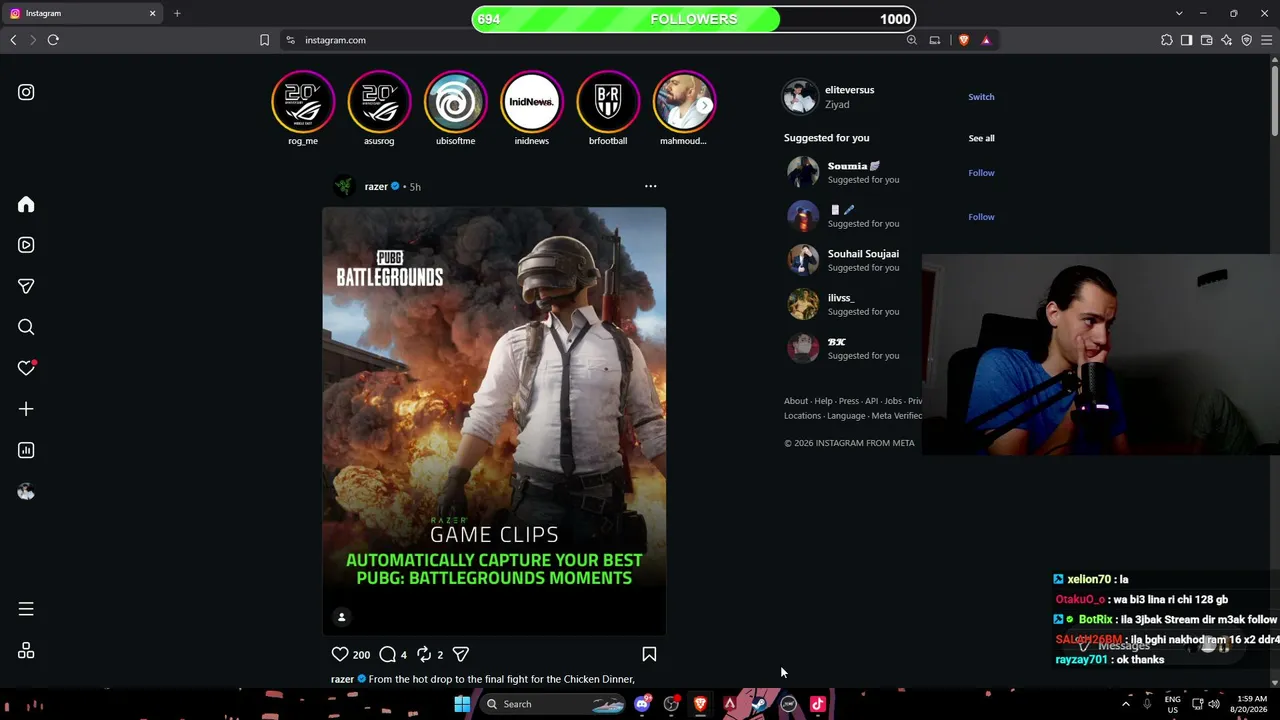Screen dimensions: 1280x720
Task: Open Brave Shields lion icon
Action: tap(964, 40)
